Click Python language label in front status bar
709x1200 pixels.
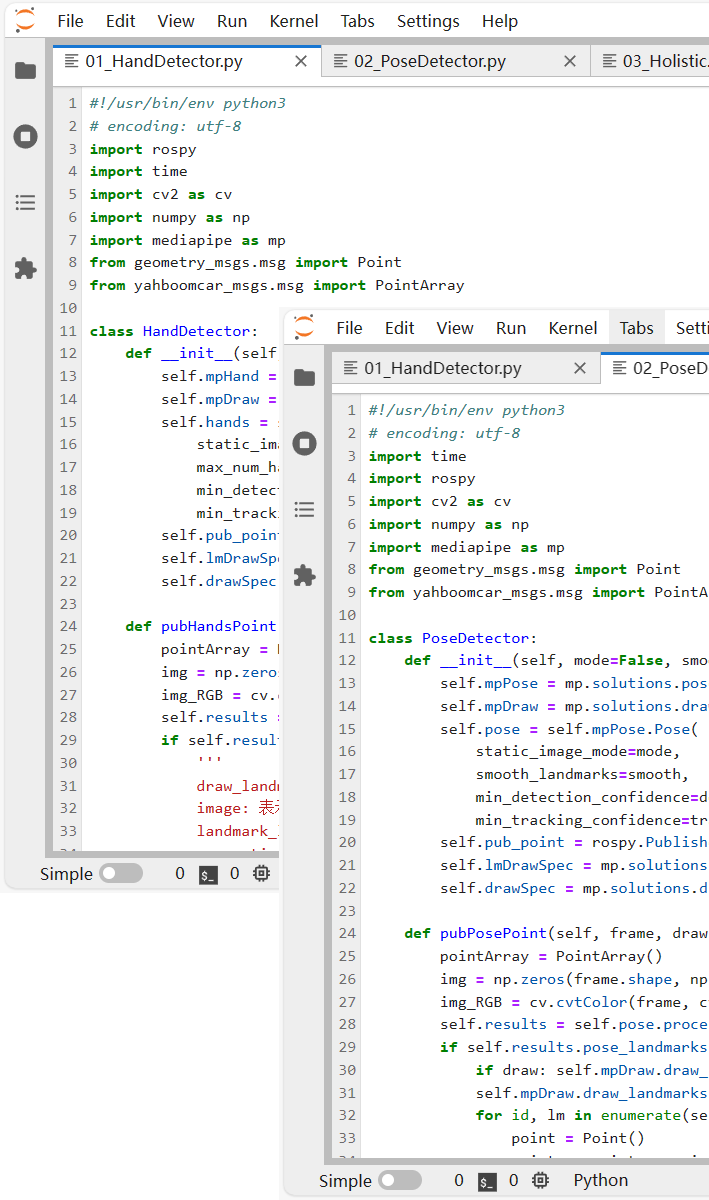[x=601, y=1181]
